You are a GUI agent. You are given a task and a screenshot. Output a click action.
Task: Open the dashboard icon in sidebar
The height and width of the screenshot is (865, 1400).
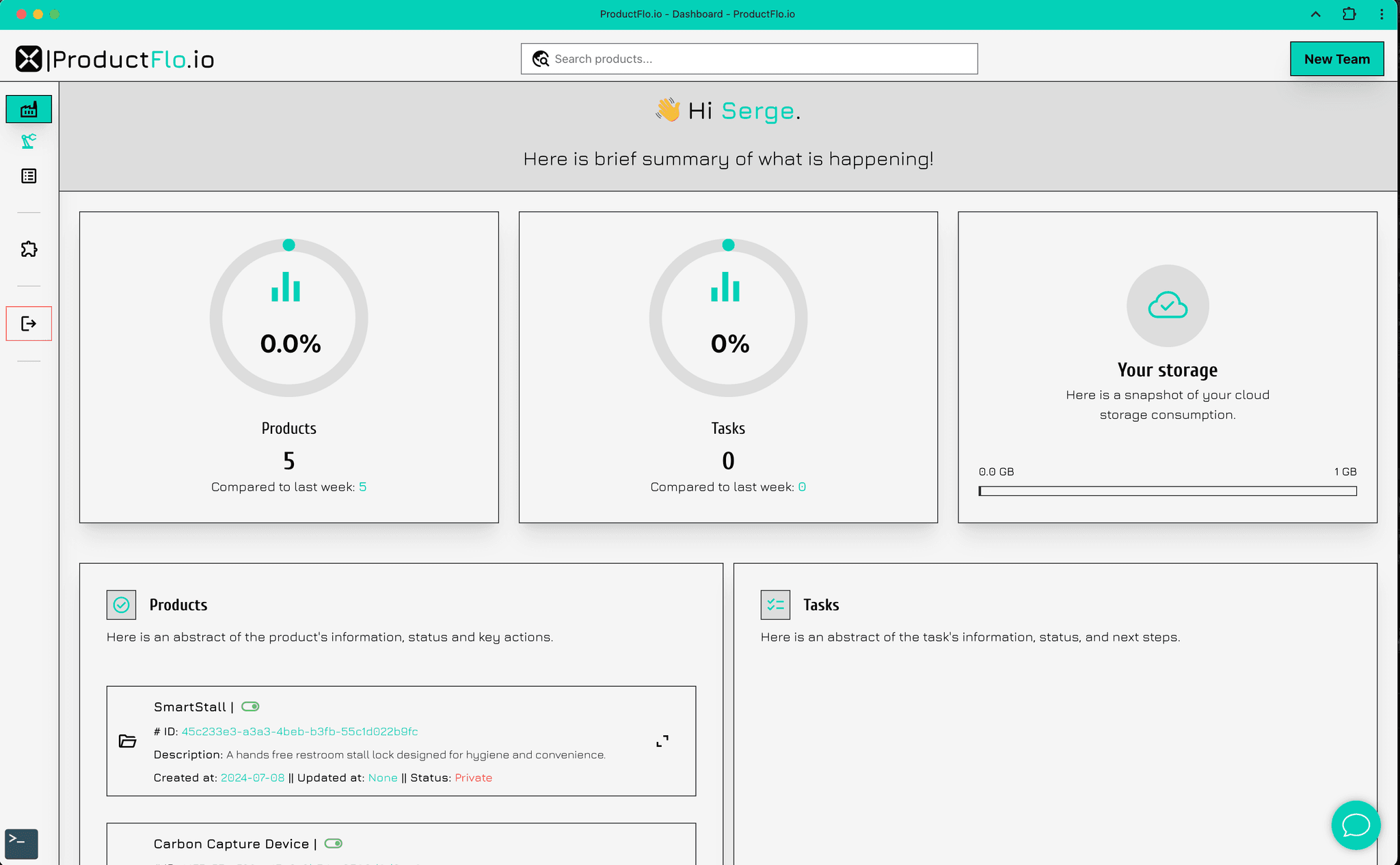(29, 109)
